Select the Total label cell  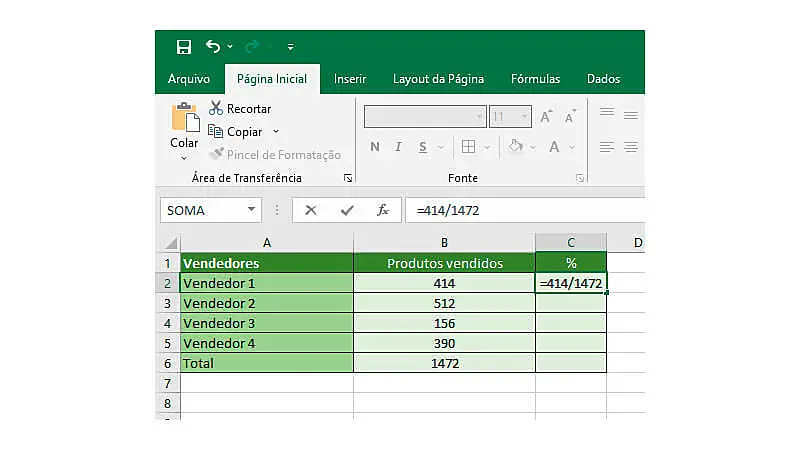tap(267, 363)
